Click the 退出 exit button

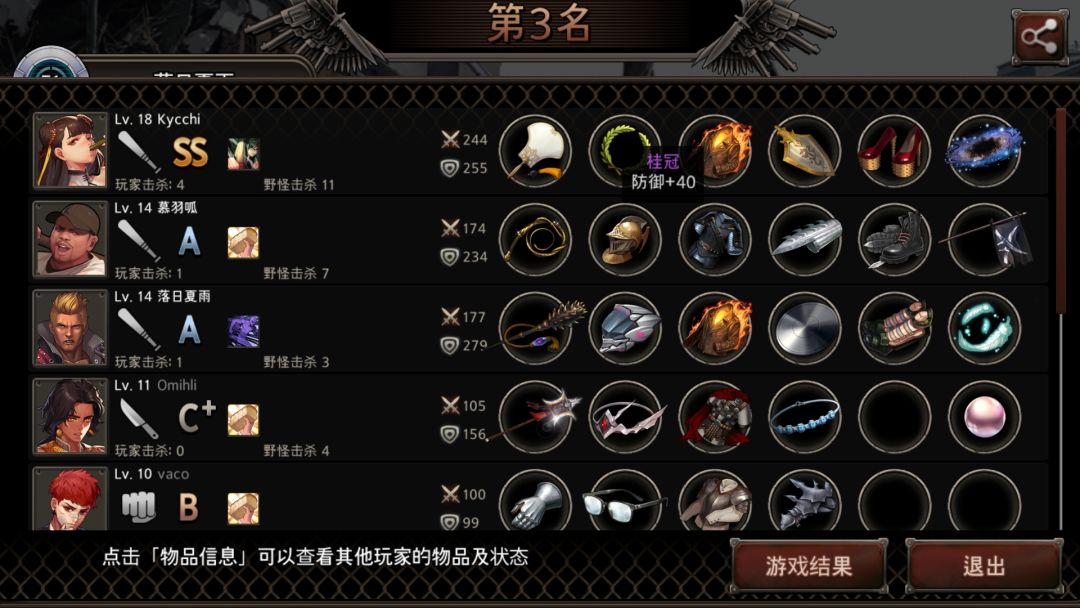click(984, 566)
